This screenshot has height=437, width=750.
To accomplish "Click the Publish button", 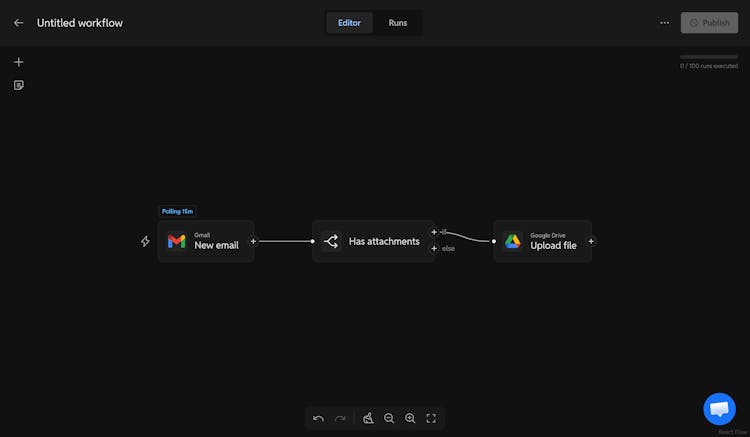I will tap(709, 23).
